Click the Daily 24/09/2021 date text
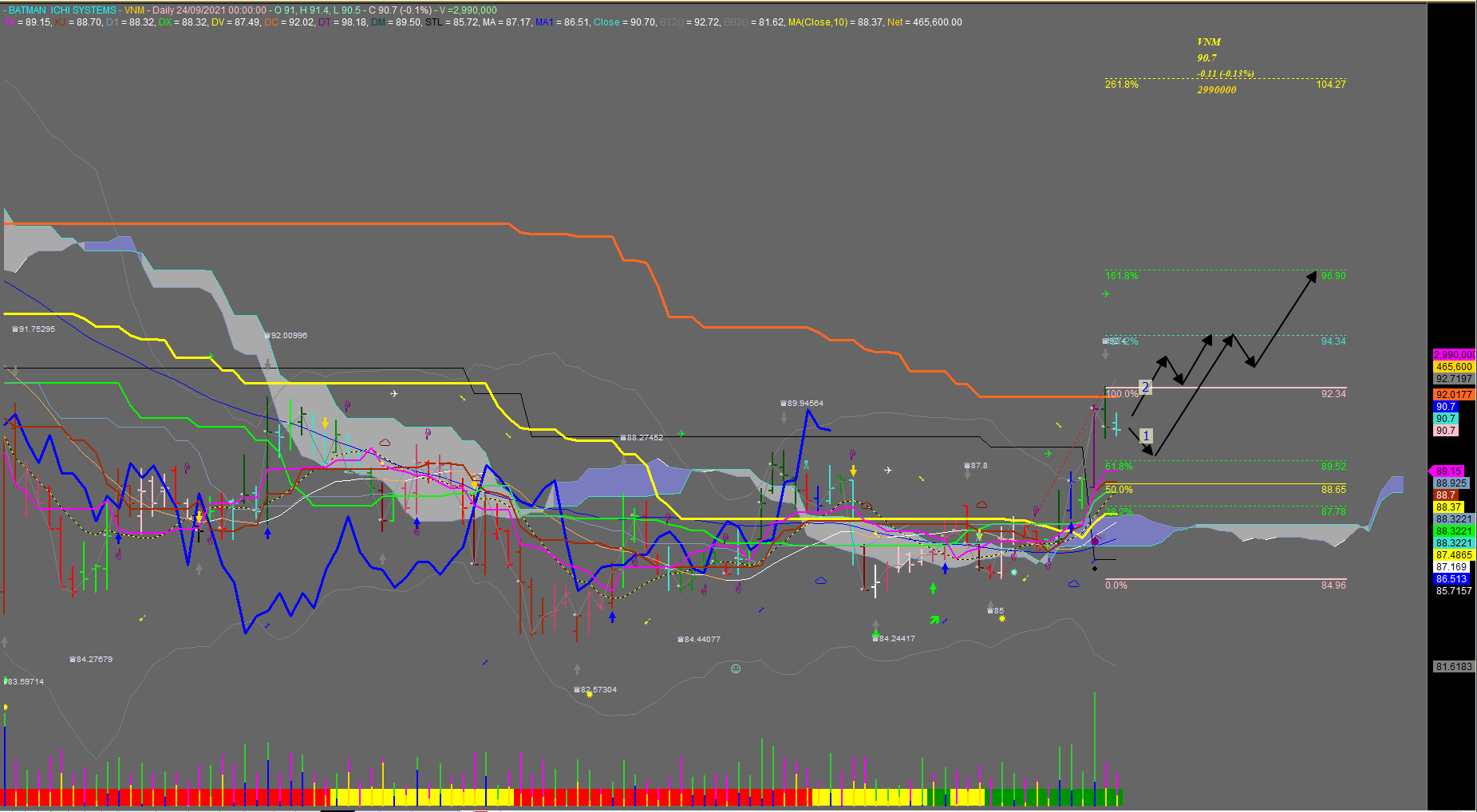This screenshot has height=812, width=1477. click(x=209, y=10)
